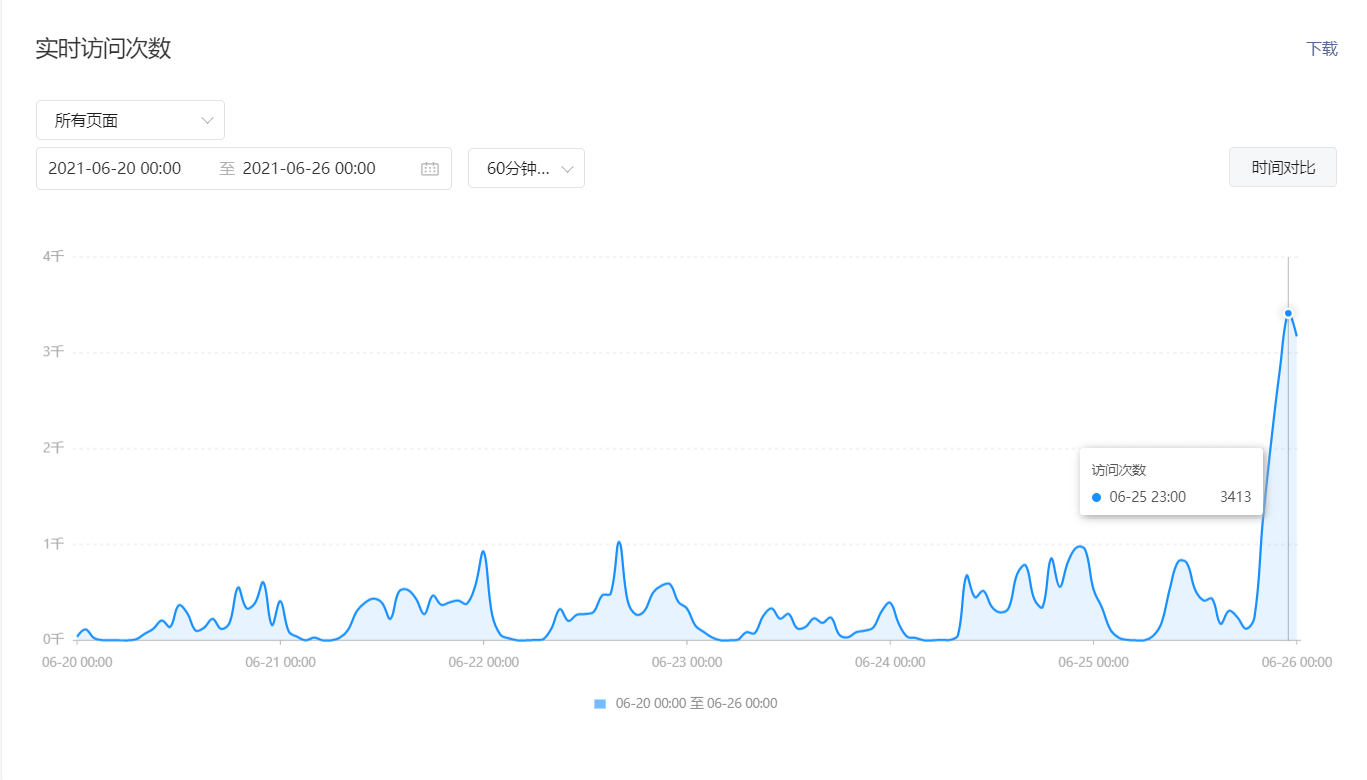Click legend text 06-20 00:00 至 06-26 00:00
The width and height of the screenshot is (1367, 780).
(x=696, y=703)
